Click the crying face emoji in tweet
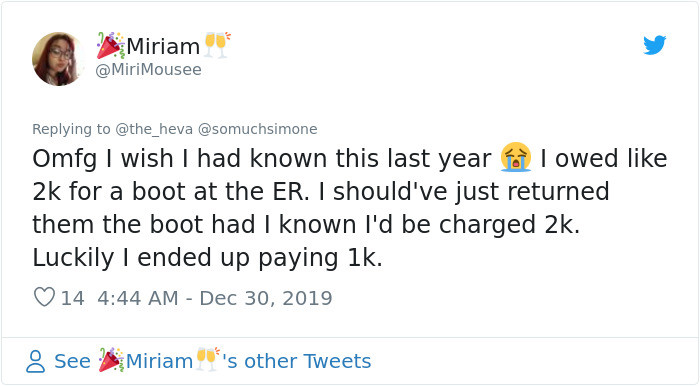700x386 pixels. tap(516, 158)
